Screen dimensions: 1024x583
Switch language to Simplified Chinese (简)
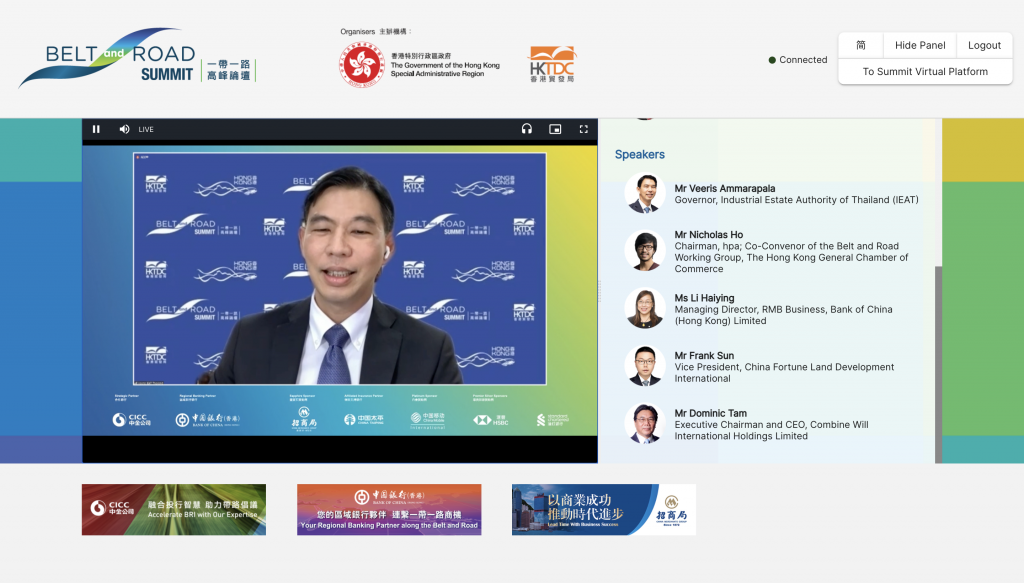(x=861, y=45)
